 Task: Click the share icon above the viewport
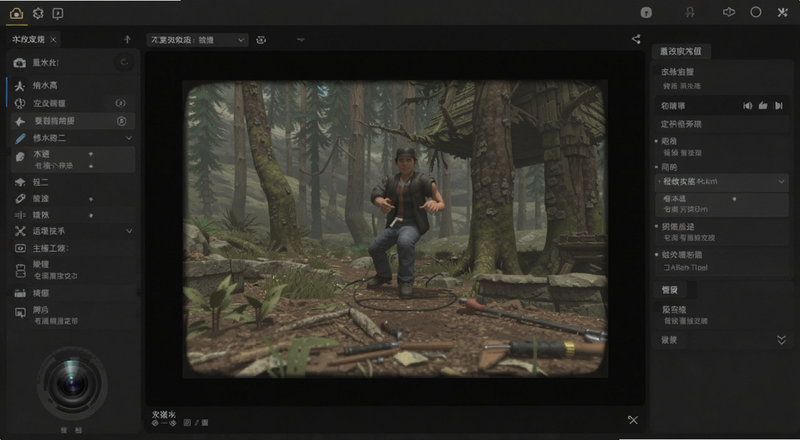click(636, 39)
